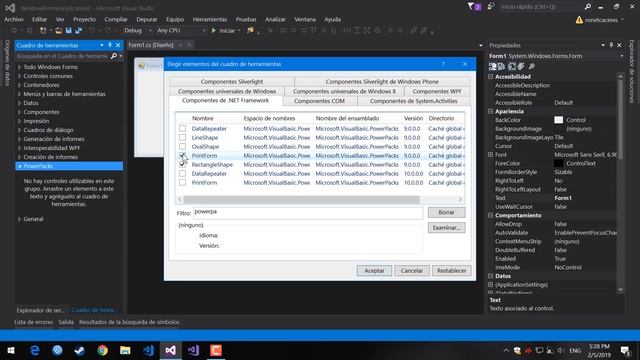Expand Todo Windows Forms toolbox group
640x360 pixels.
pyautogui.click(x=19, y=67)
